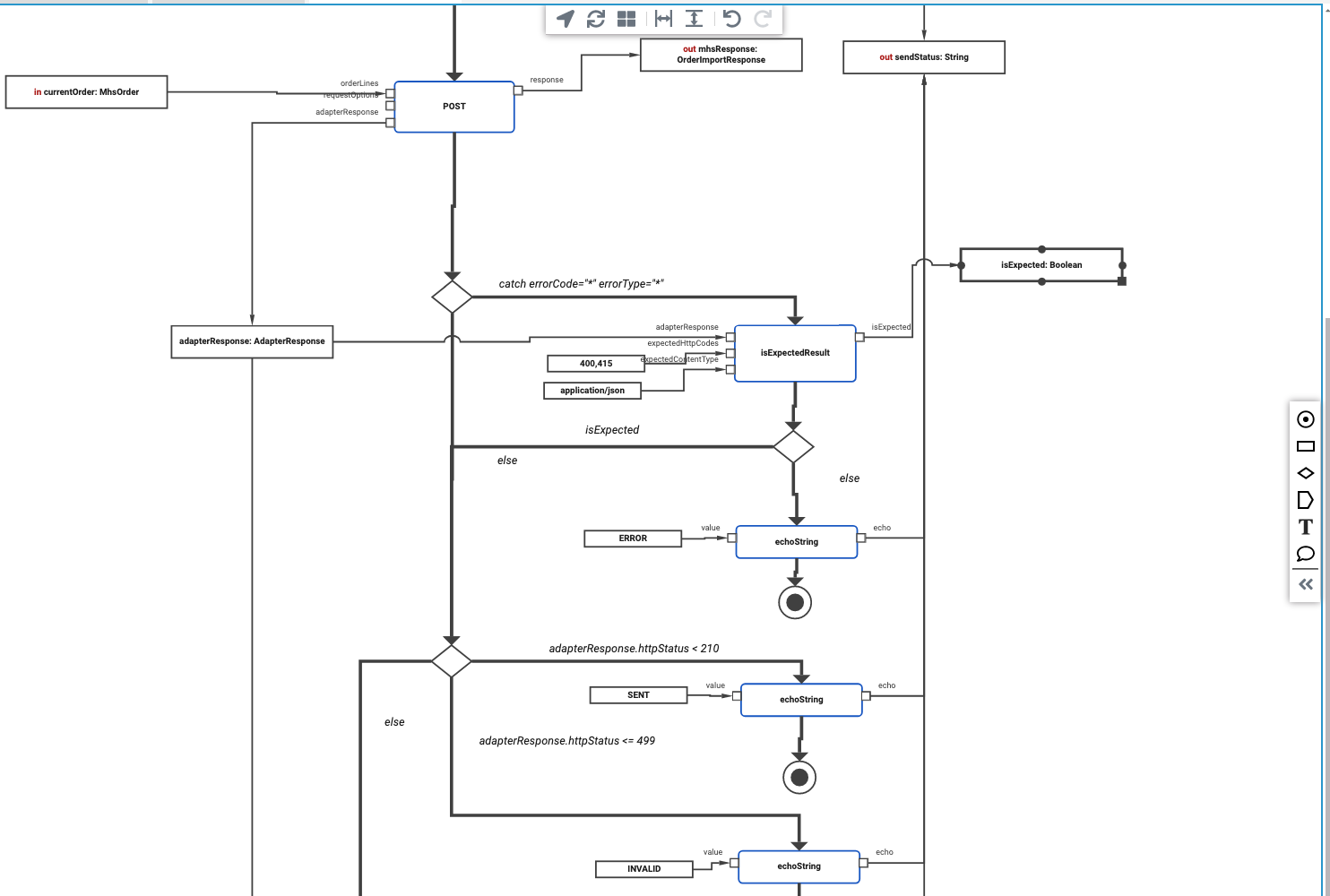Select the start node tool in the palette
Viewport: 1330px width, 896px height.
coord(1305,419)
